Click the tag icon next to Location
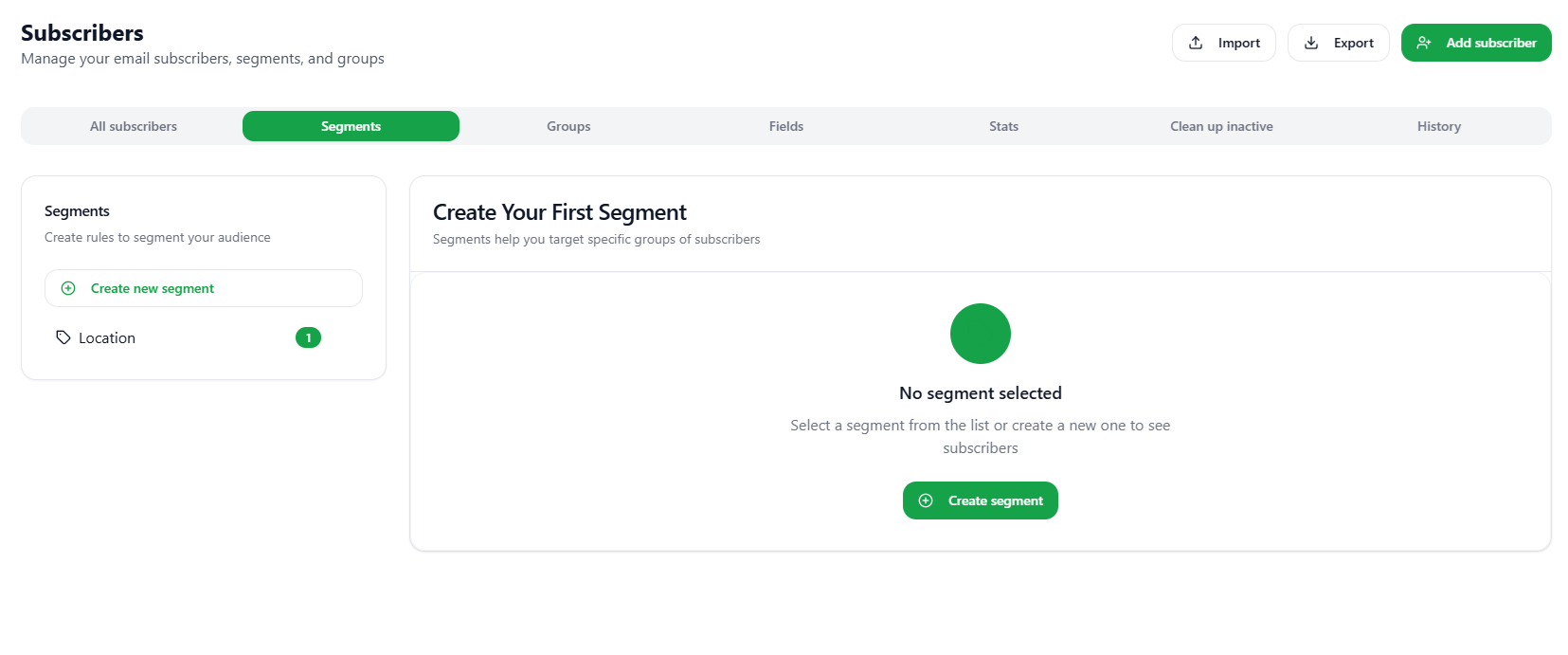 coord(63,337)
